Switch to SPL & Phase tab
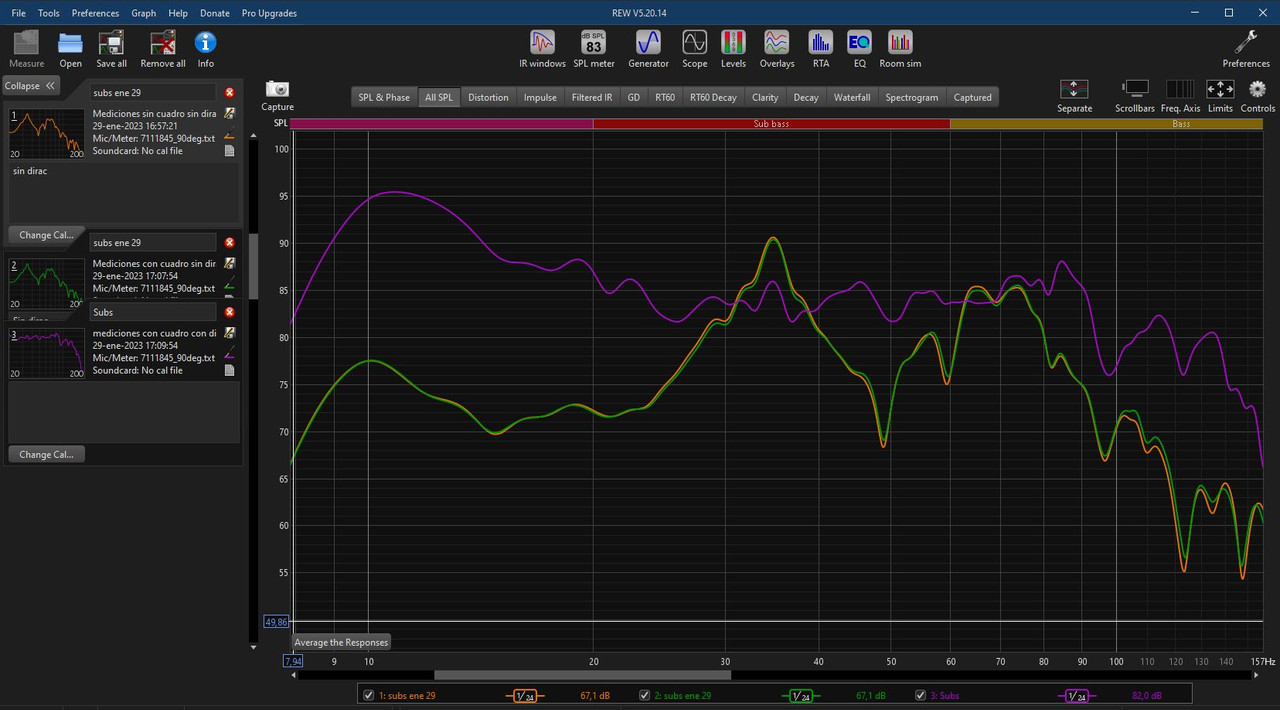1280x710 pixels. click(x=384, y=97)
